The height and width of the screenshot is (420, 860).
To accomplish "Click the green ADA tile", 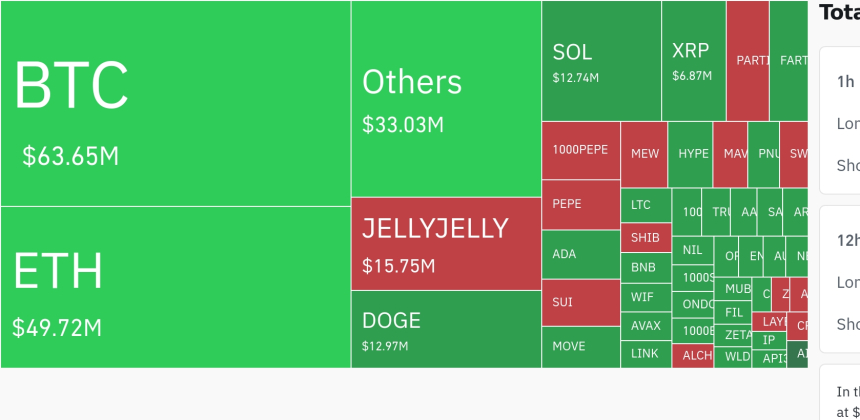I will point(581,254).
